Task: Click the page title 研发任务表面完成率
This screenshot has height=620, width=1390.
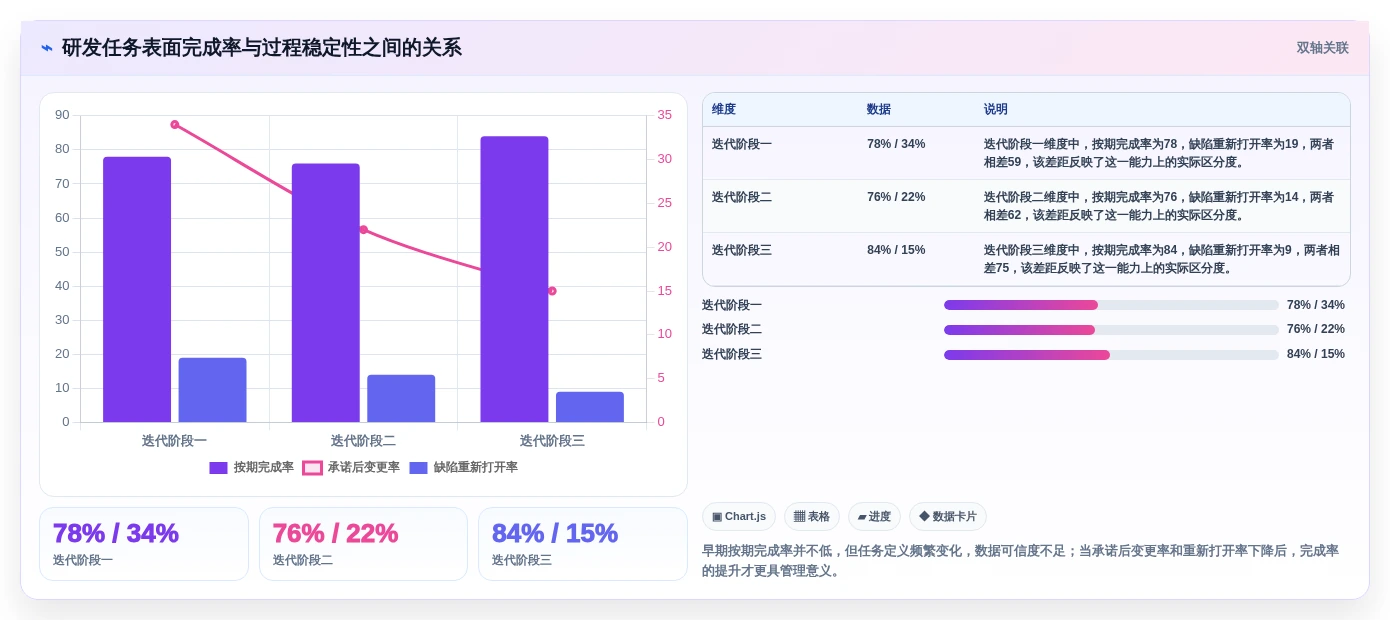Action: pyautogui.click(x=262, y=47)
